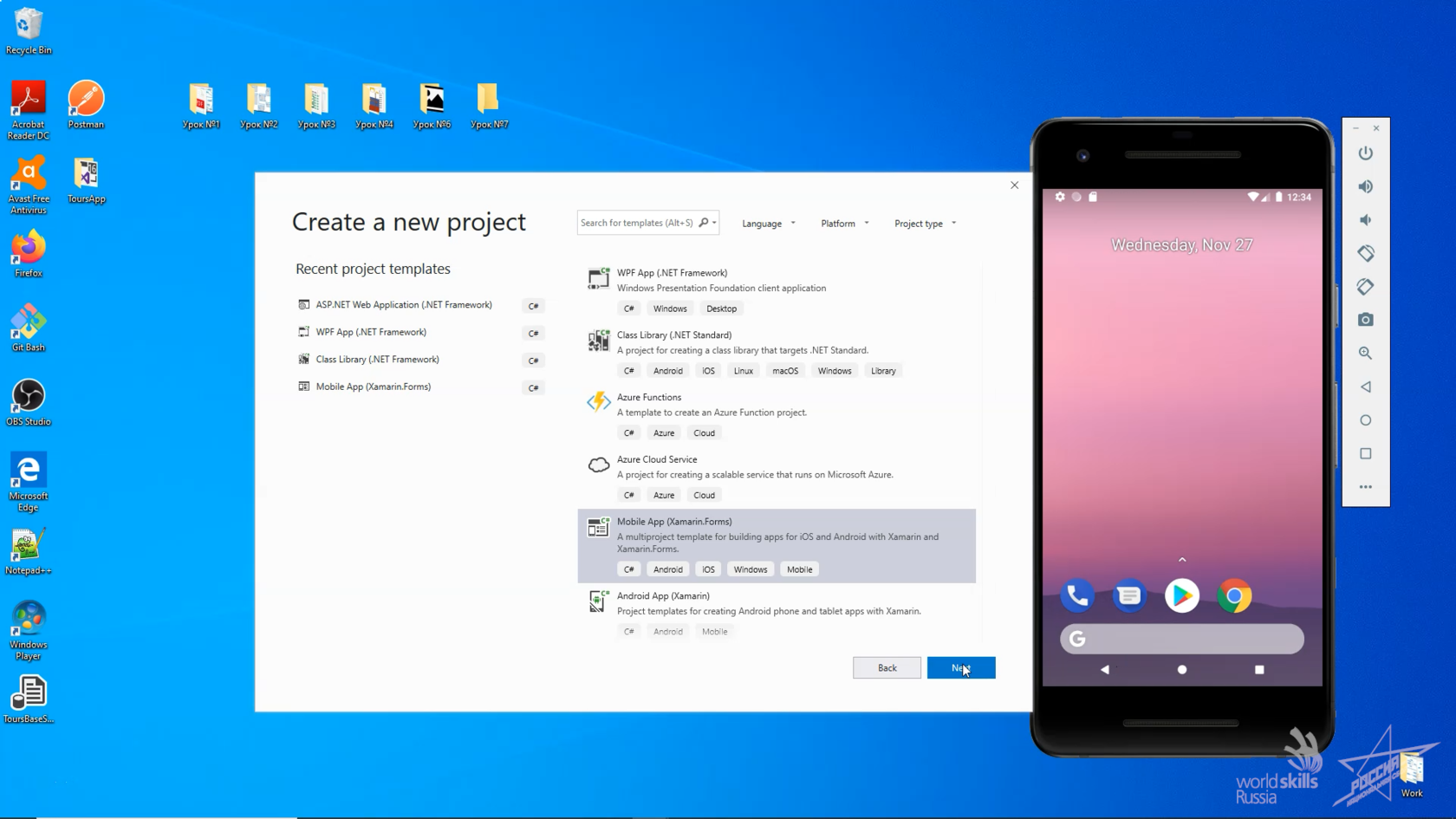
Task: Click the search magnifier icon
Action: [x=704, y=223]
